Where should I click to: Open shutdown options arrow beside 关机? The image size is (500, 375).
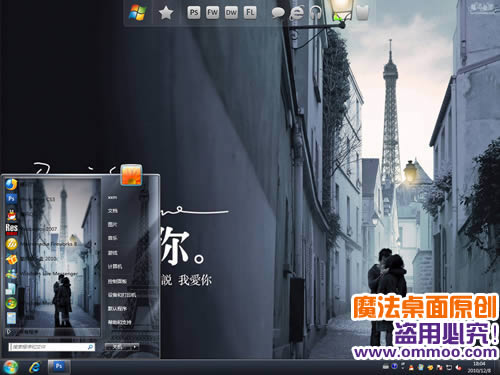[x=135, y=347]
